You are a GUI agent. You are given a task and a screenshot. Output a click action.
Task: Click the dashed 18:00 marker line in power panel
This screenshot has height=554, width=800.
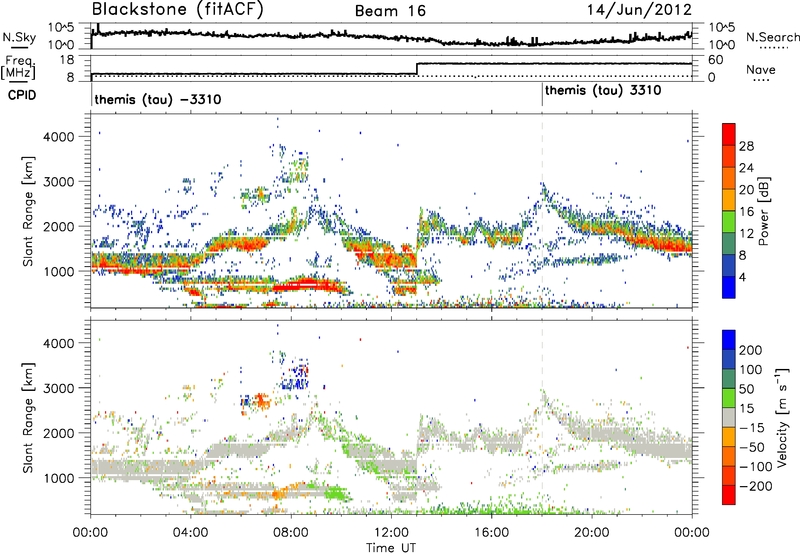tap(542, 211)
